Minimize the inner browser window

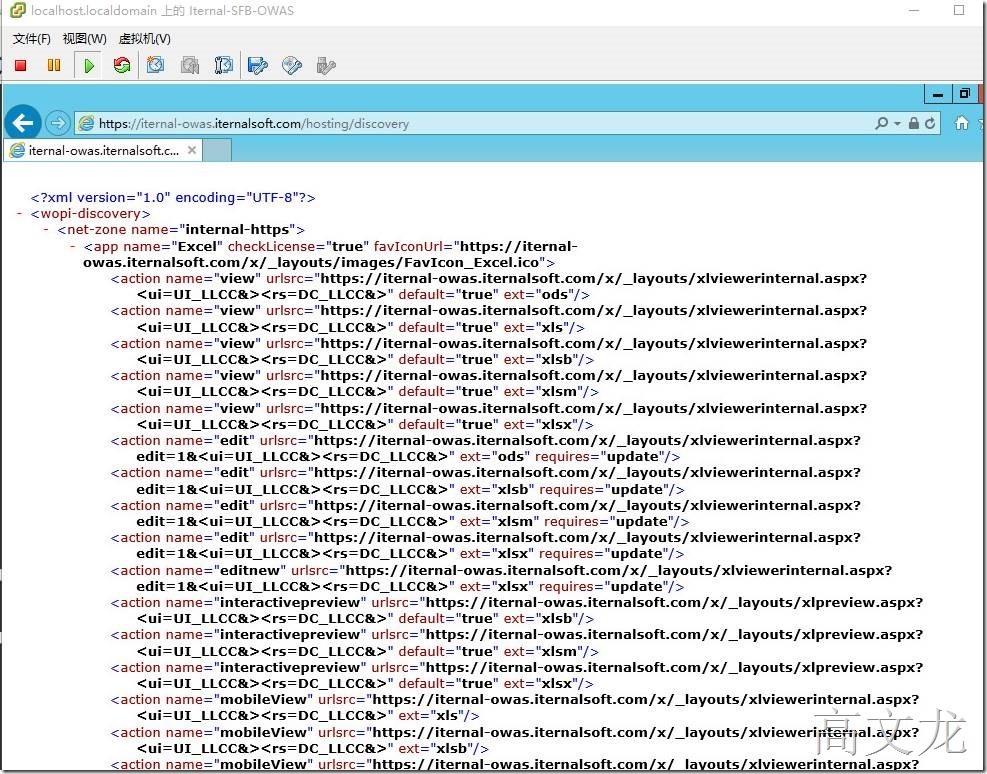[938, 94]
